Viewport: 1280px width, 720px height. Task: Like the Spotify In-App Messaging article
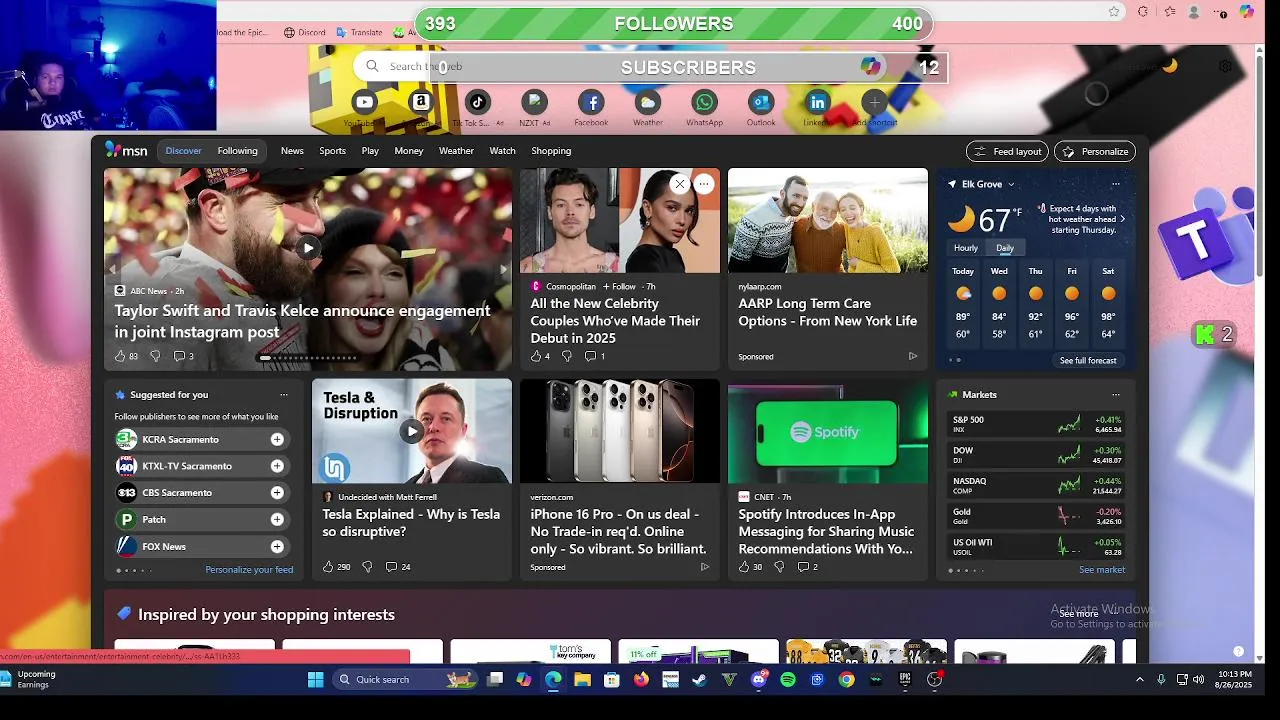click(x=744, y=567)
